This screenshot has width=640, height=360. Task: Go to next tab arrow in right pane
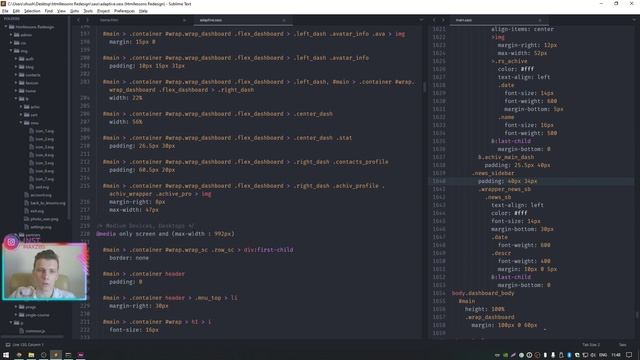point(443,20)
